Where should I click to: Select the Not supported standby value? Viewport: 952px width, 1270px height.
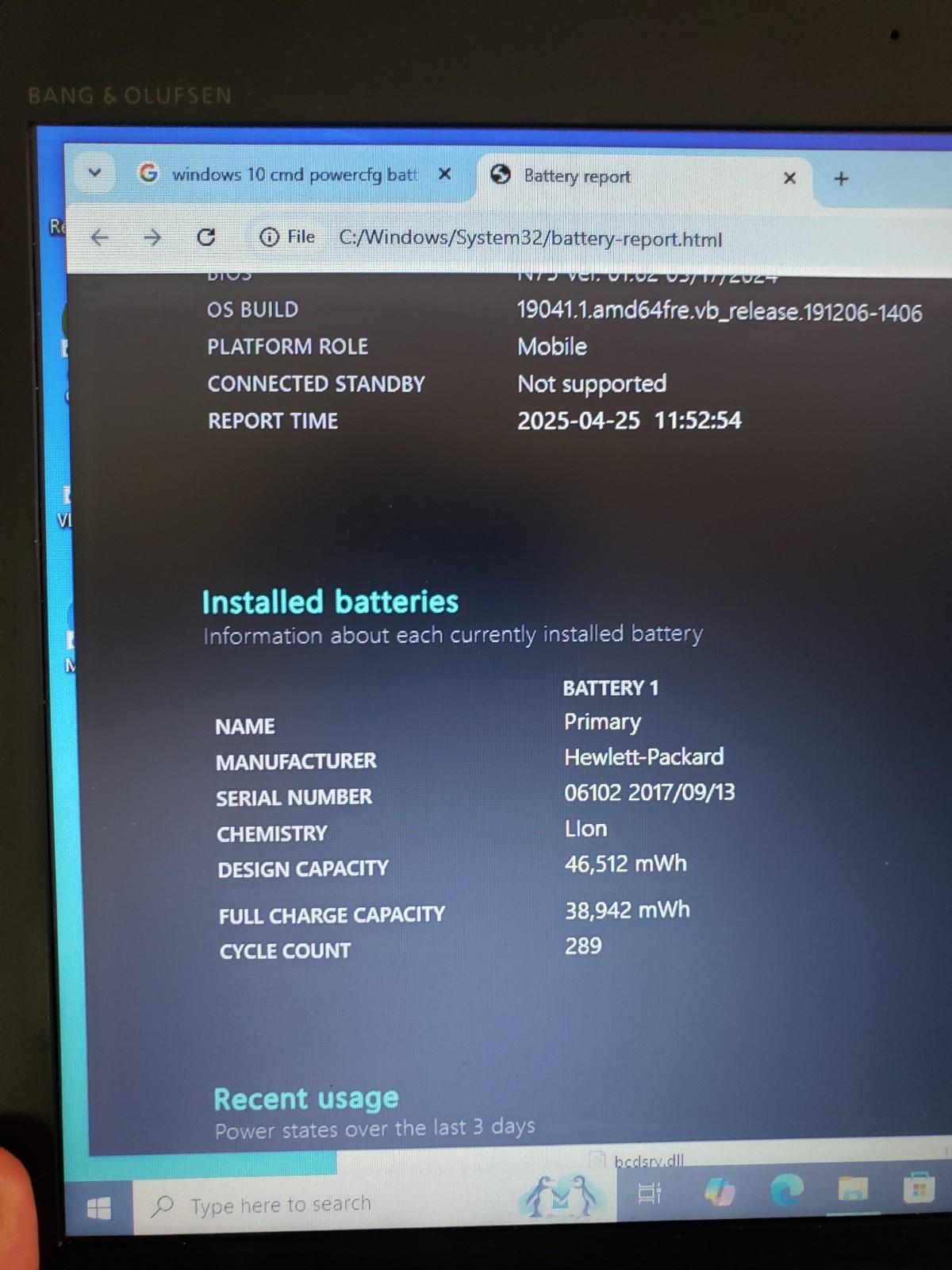click(592, 384)
